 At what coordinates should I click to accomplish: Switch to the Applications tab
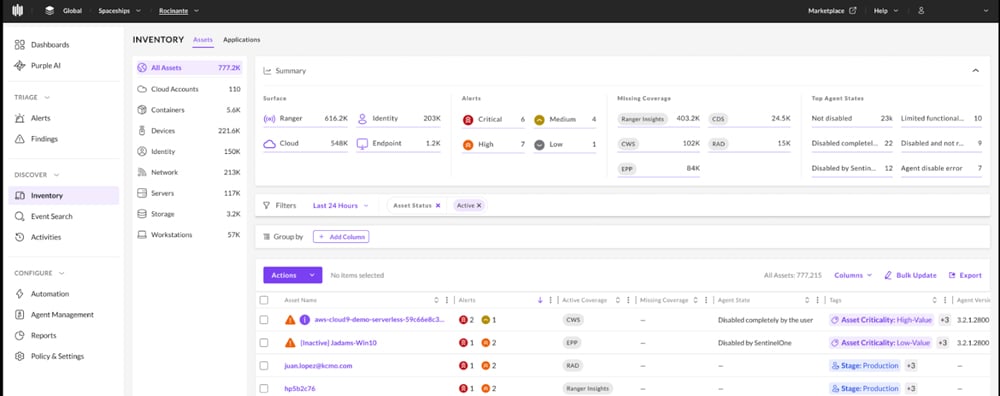click(242, 40)
